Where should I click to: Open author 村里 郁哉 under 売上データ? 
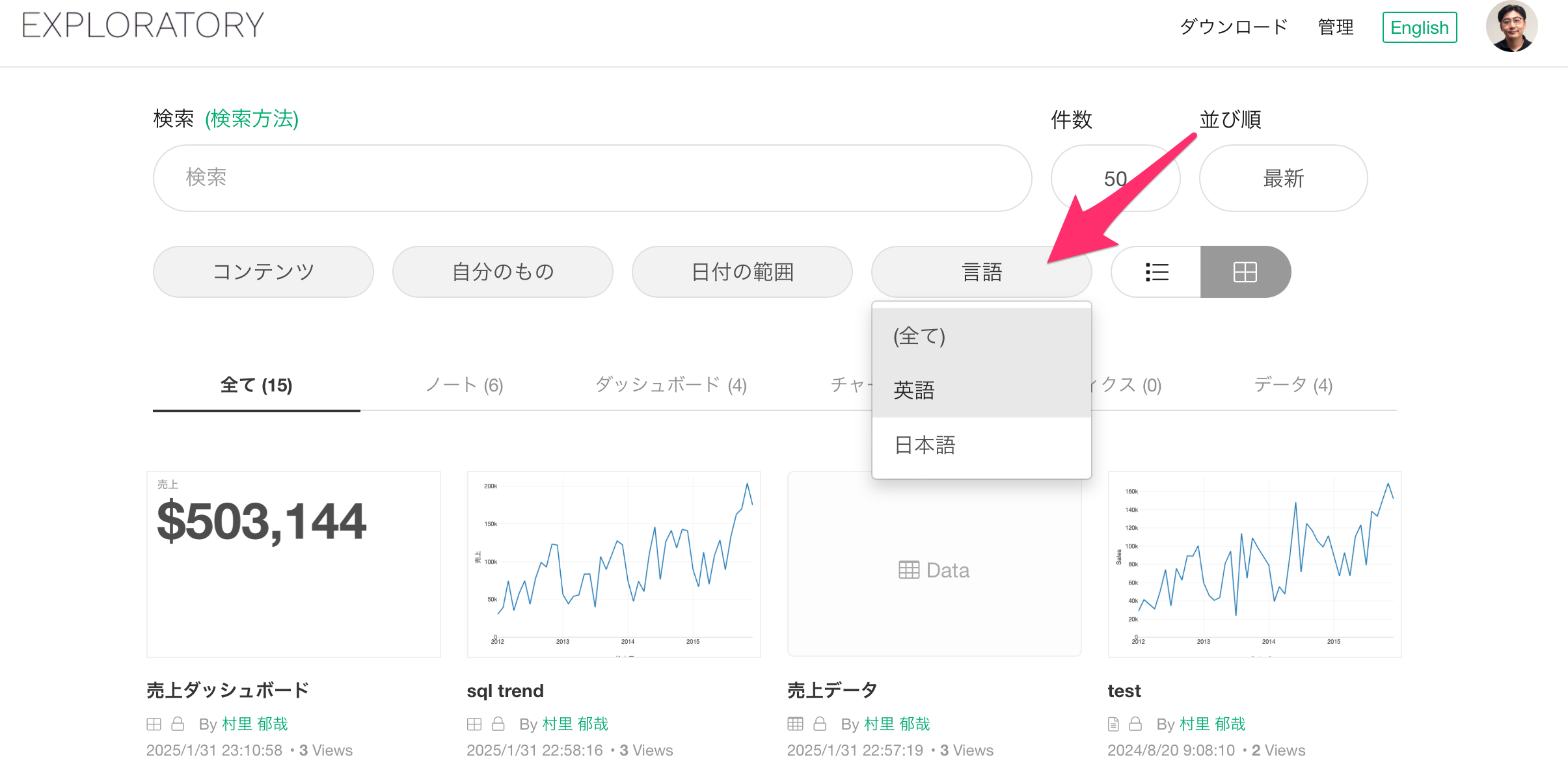[x=897, y=724]
